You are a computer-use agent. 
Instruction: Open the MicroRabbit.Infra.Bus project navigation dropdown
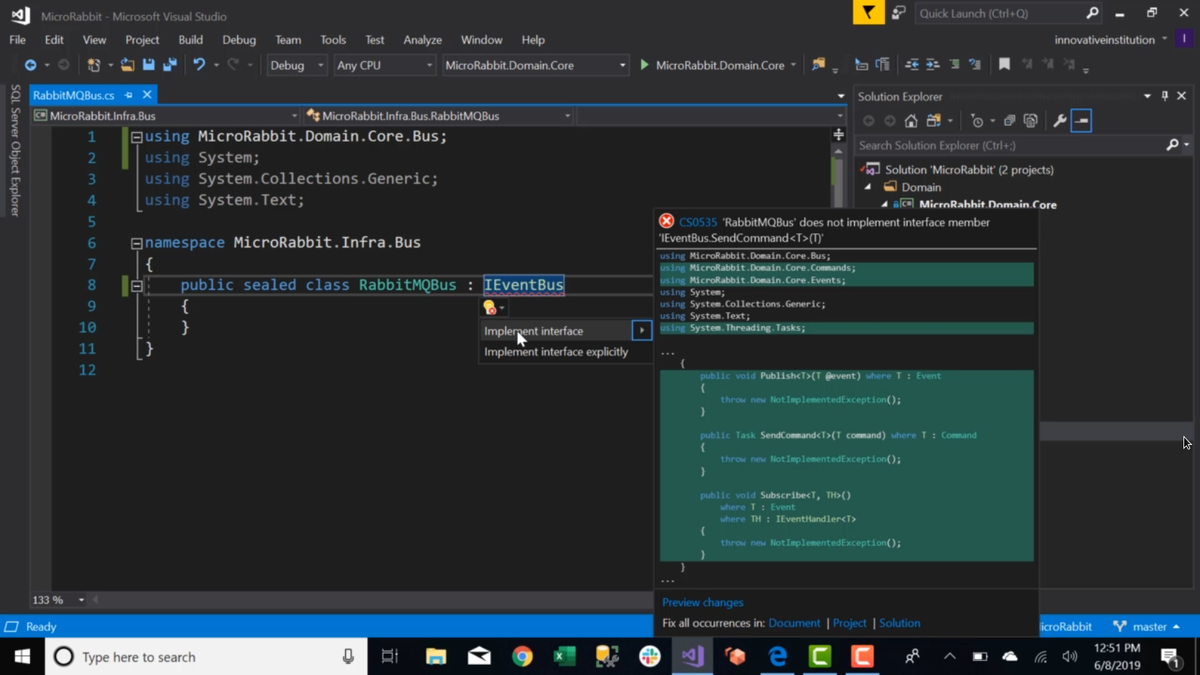click(294, 116)
